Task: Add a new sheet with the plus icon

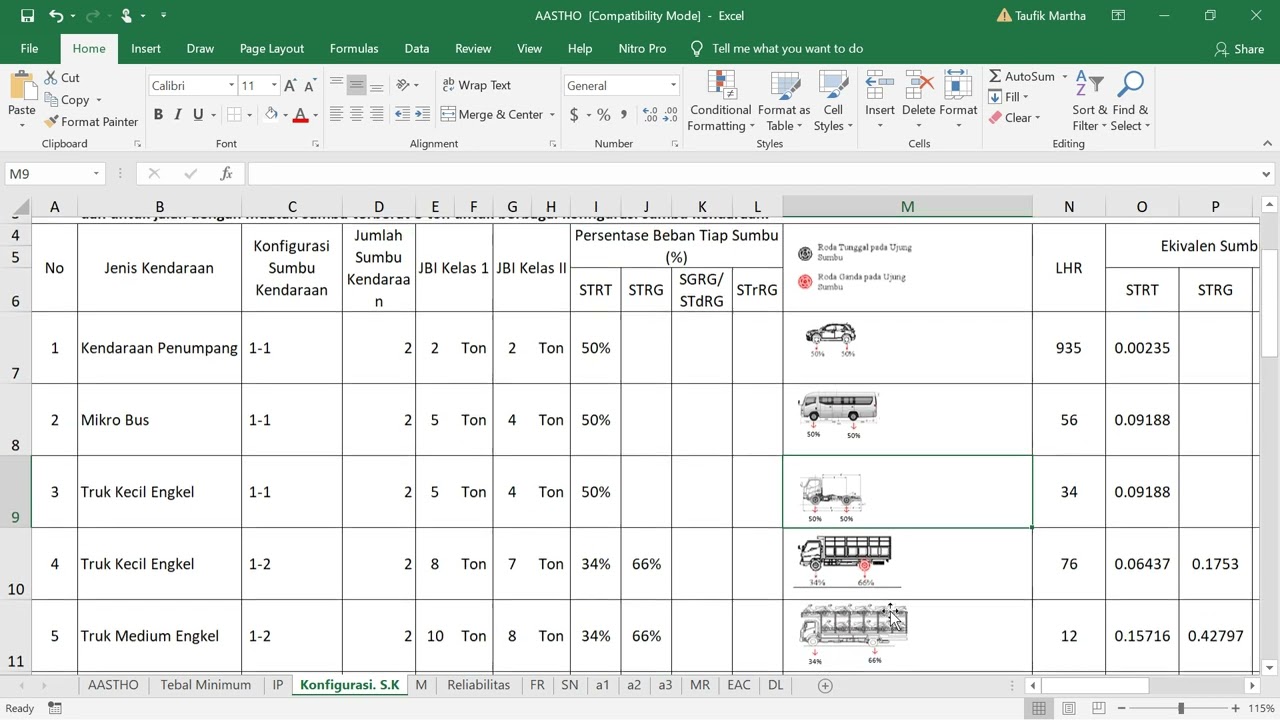Action: (825, 685)
